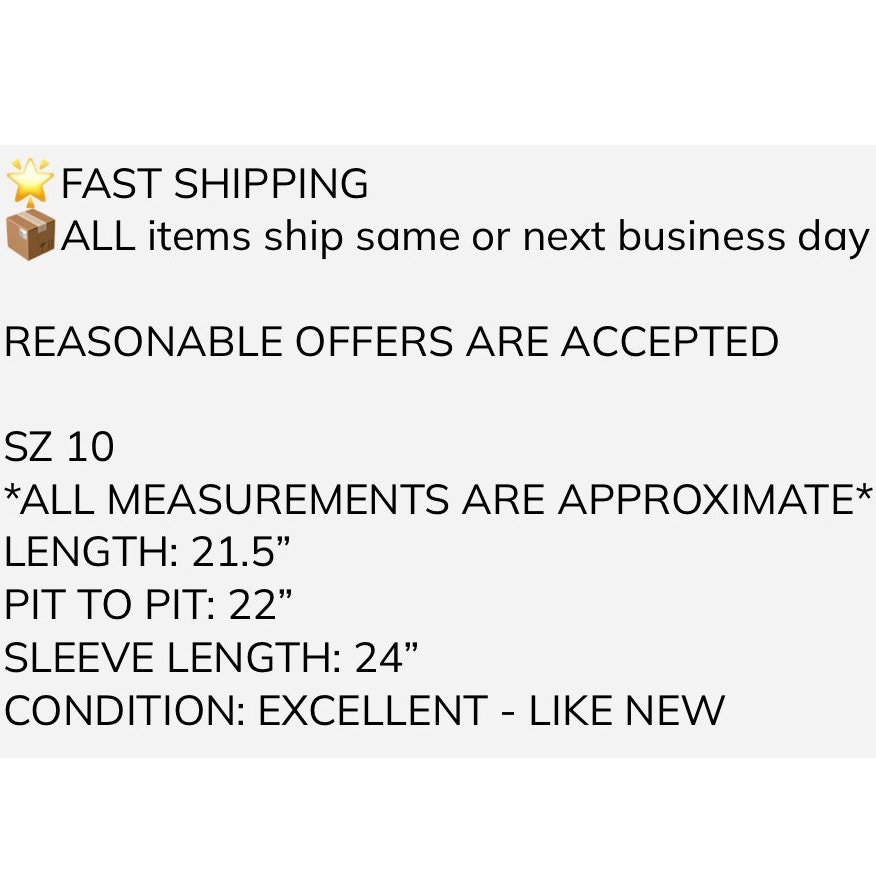The image size is (876, 876).
Task: Click the word SHIPPING next to star
Action: [271, 183]
